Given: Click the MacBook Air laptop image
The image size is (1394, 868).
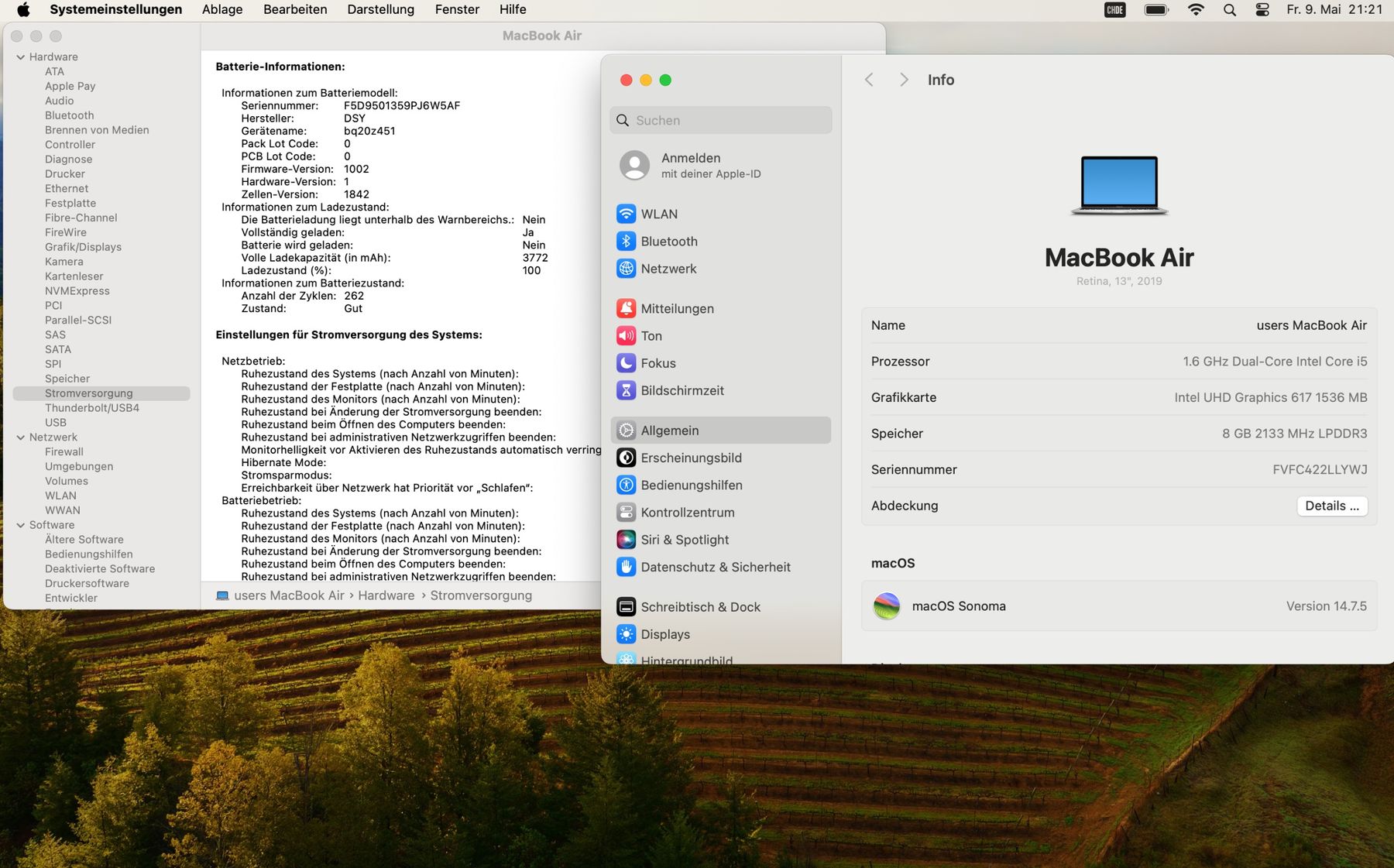Looking at the screenshot, I should 1119,185.
